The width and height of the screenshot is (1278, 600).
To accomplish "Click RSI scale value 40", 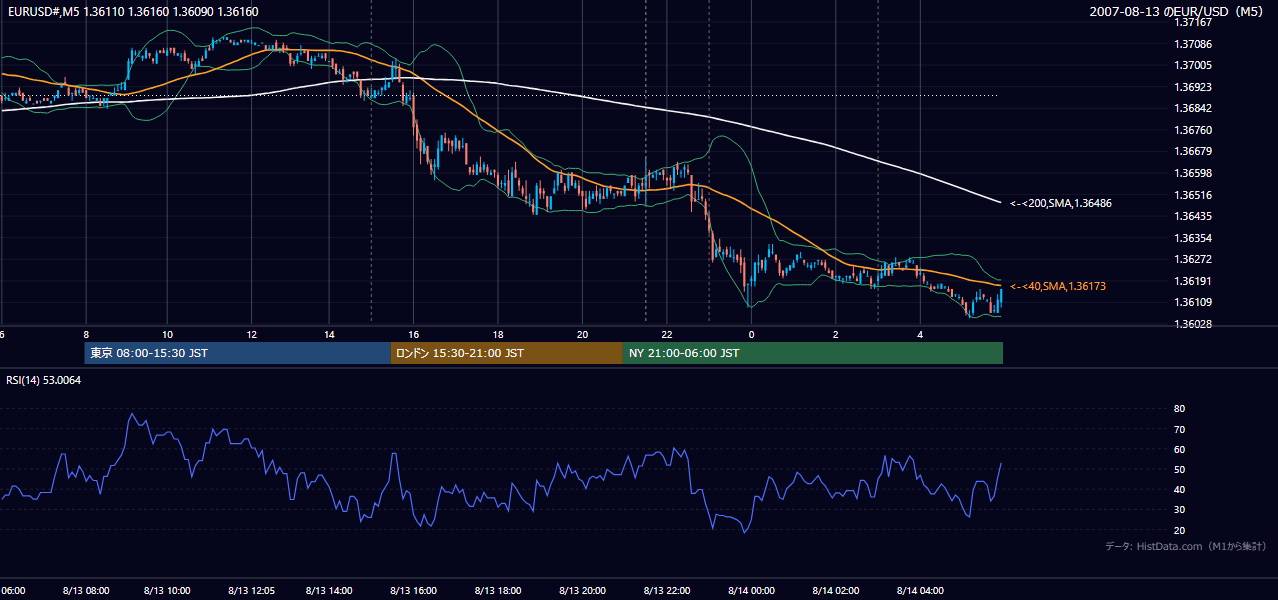I will [x=1180, y=489].
